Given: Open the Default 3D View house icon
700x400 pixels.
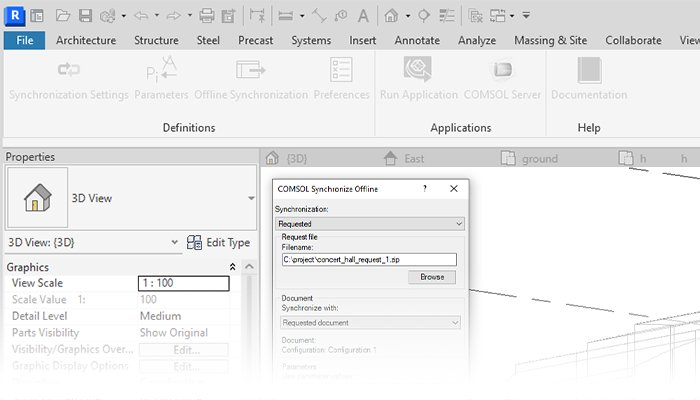Looking at the screenshot, I should tap(392, 16).
